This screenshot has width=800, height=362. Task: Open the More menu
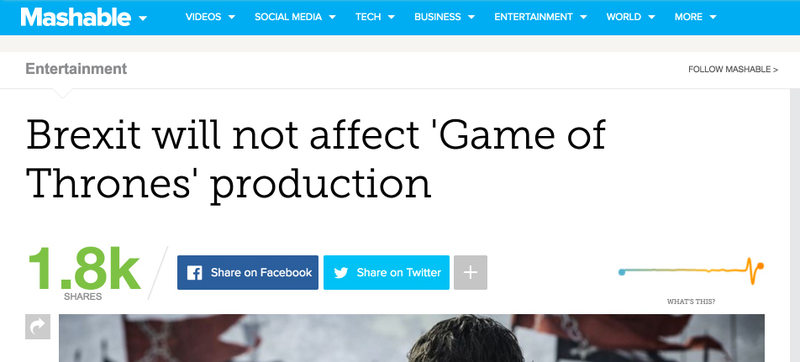(688, 17)
